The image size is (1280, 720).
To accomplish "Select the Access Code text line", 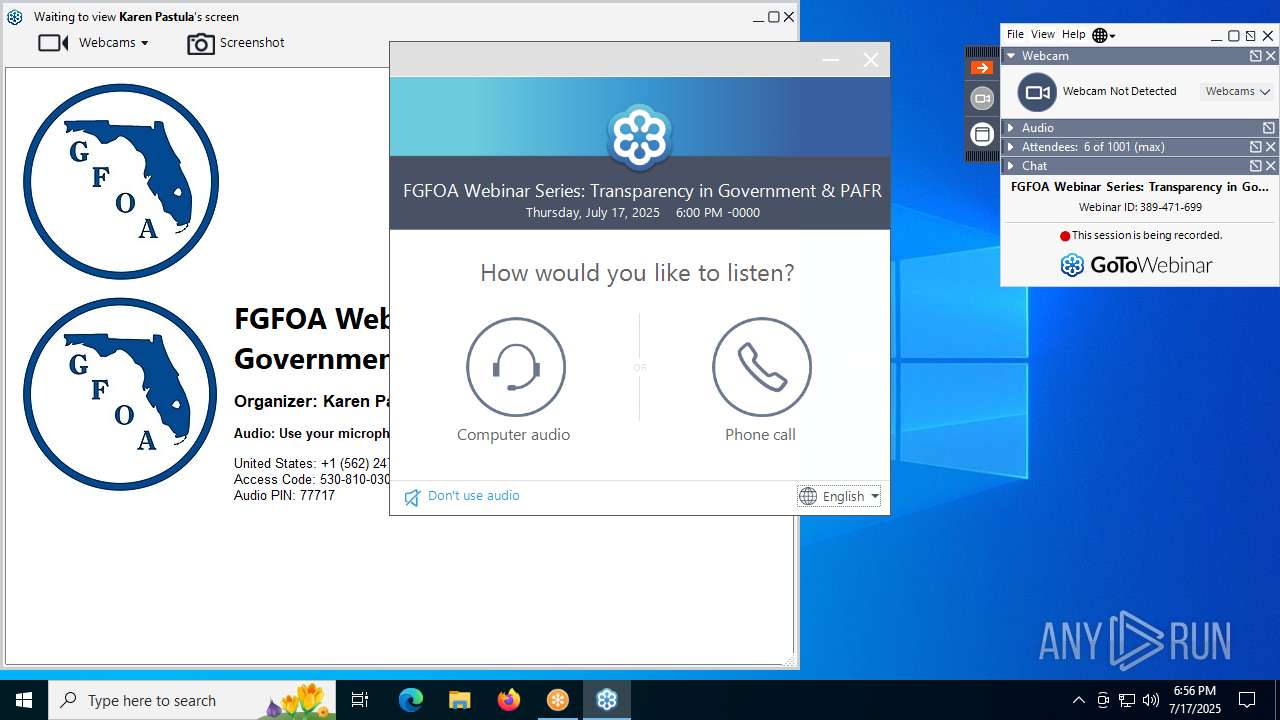I will [312, 479].
